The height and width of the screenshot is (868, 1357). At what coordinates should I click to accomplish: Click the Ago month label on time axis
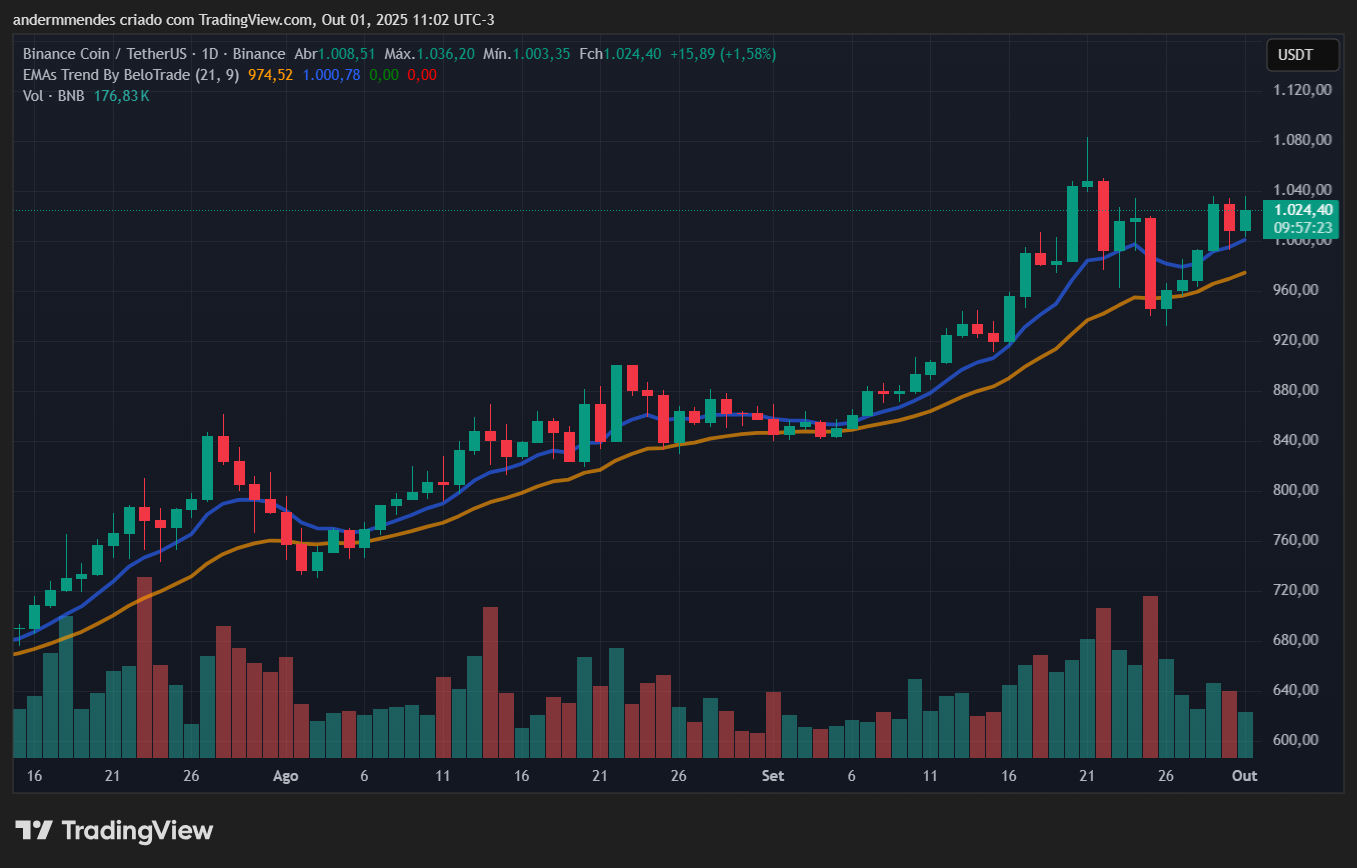click(285, 776)
